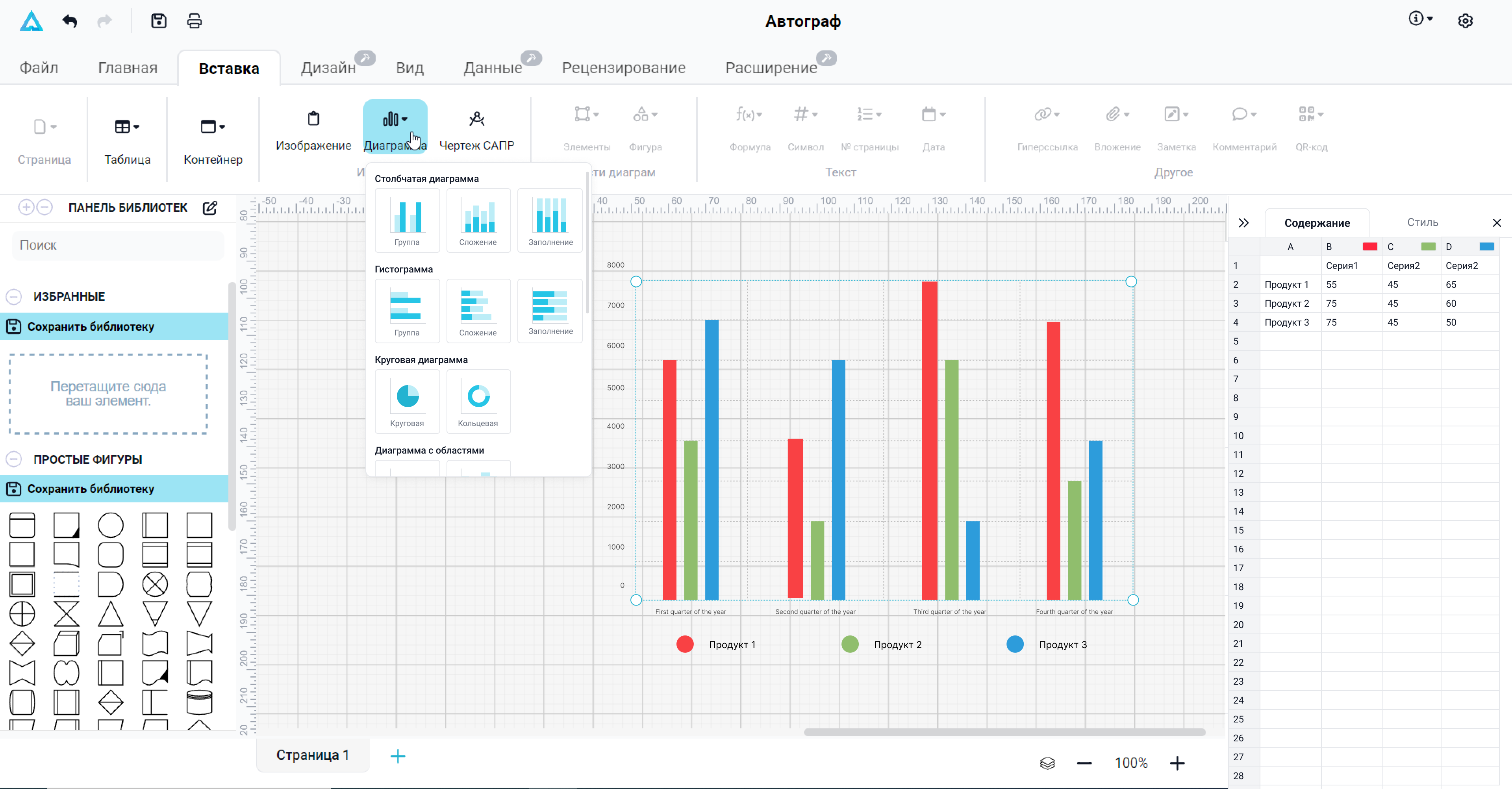Click Сохранить библиотеку under ИЗБРАННЫЕ
The image size is (1512, 789).
tap(91, 326)
